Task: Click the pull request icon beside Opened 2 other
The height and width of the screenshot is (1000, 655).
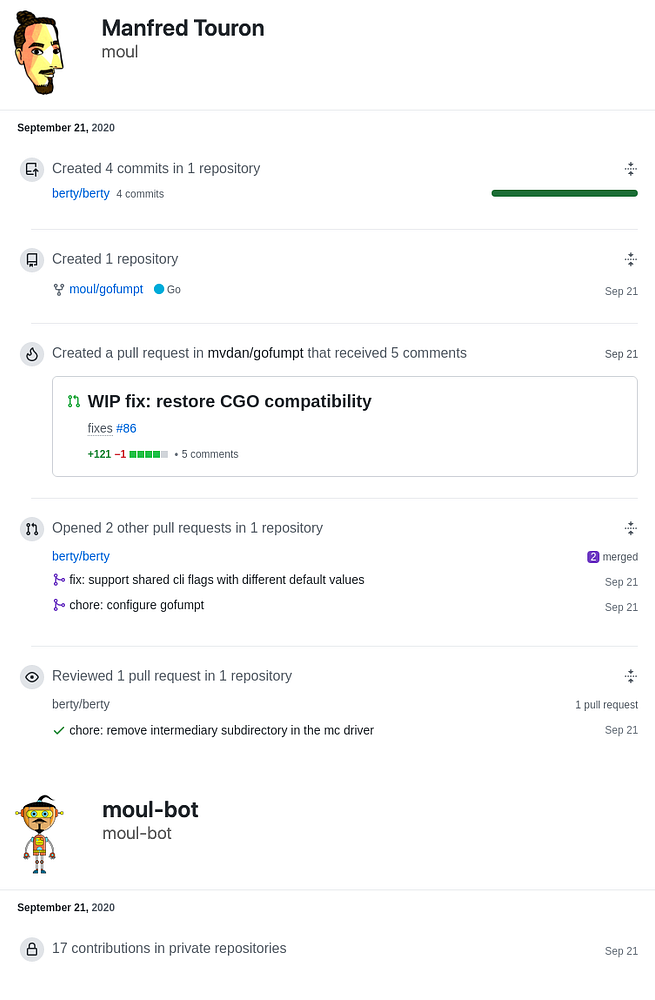Action: 32,529
